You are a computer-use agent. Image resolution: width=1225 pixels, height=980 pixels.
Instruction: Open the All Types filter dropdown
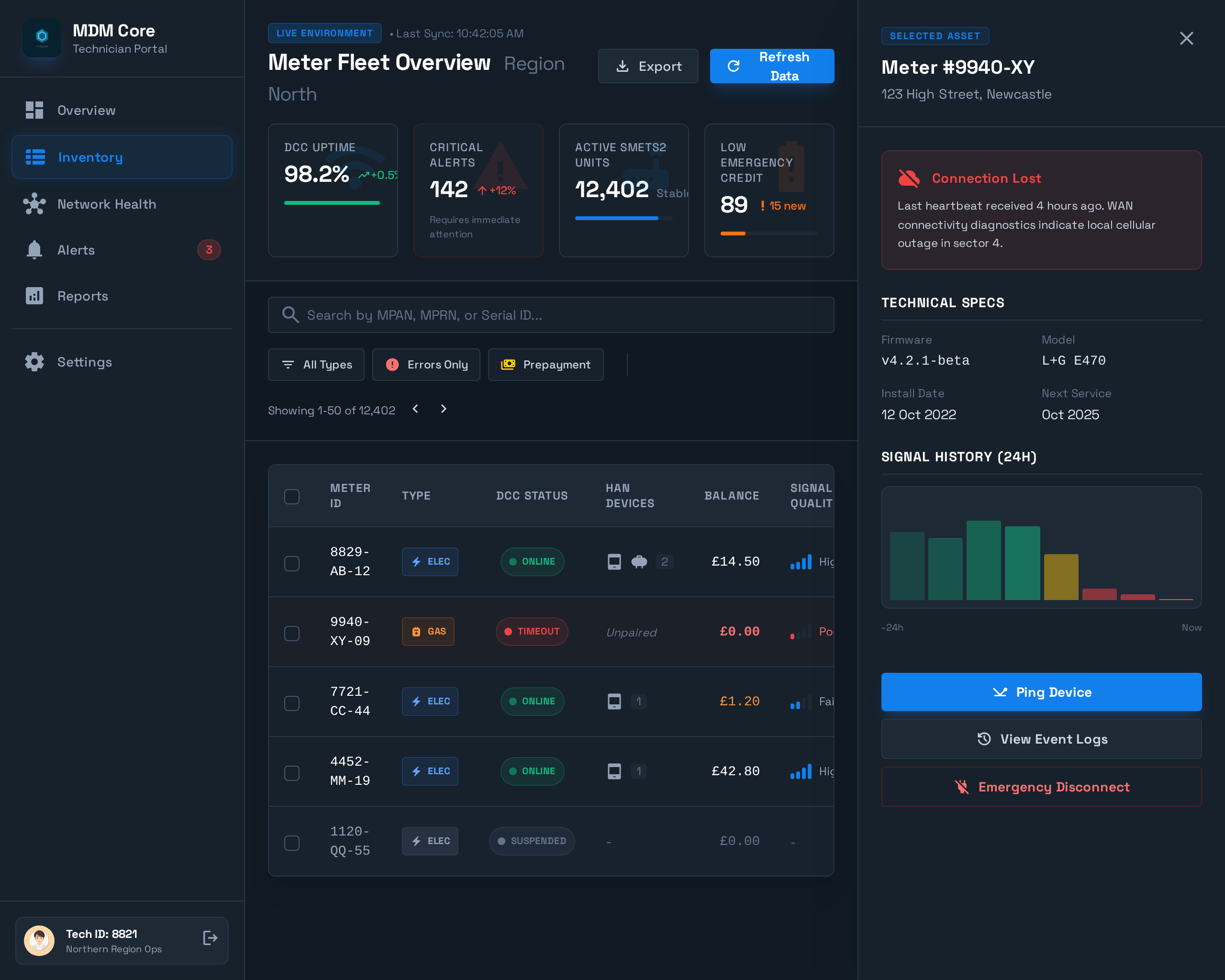pyautogui.click(x=316, y=364)
